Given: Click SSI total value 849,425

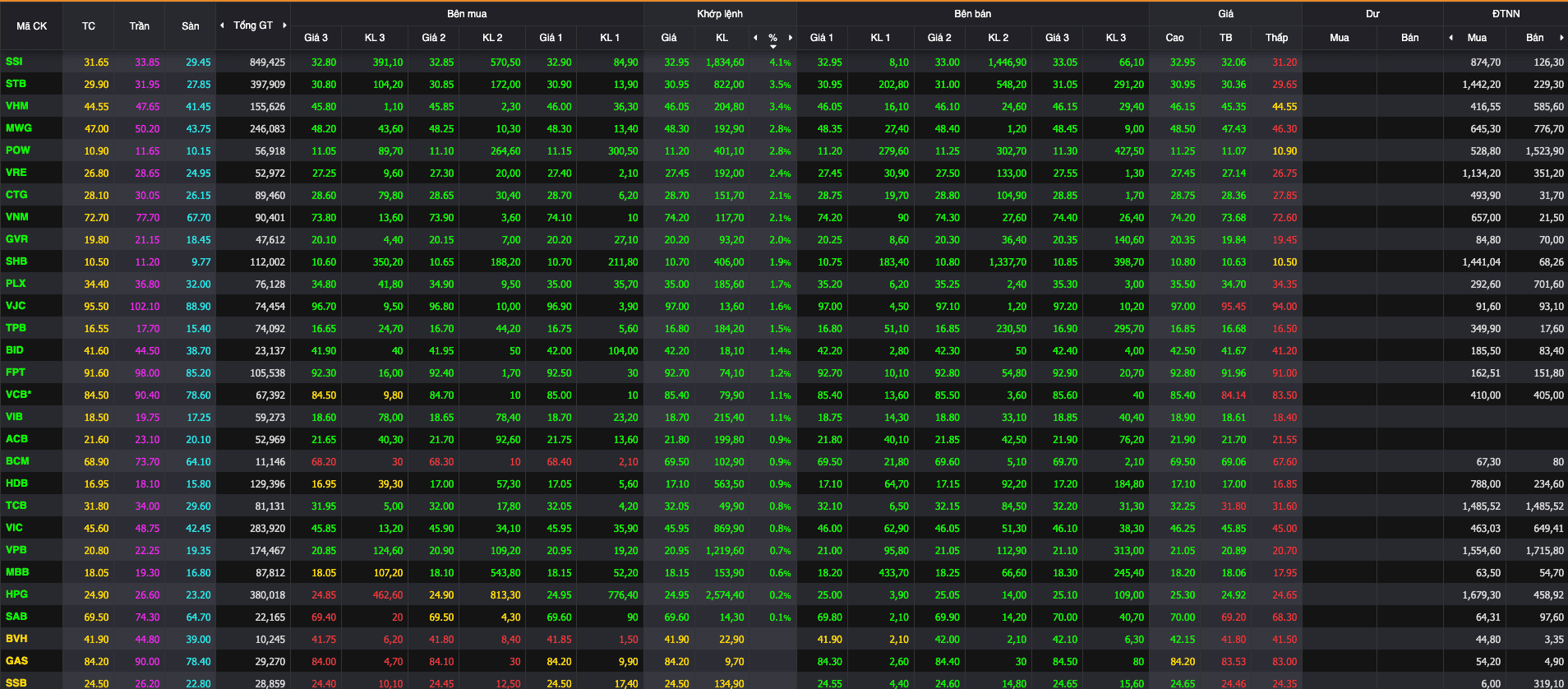Looking at the screenshot, I should coord(267,62).
